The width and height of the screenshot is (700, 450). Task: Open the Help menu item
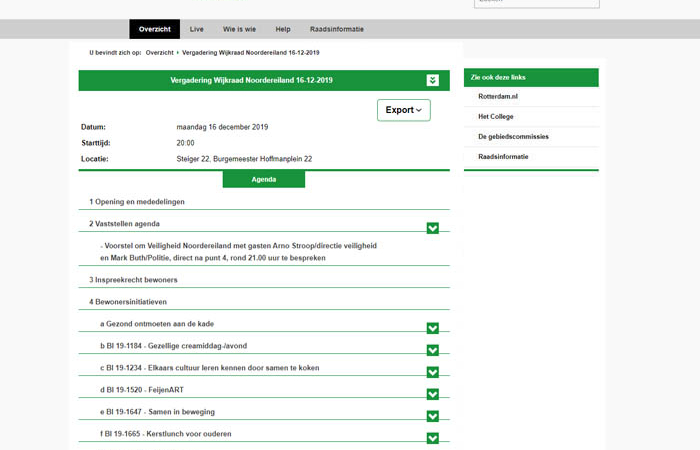pos(283,29)
